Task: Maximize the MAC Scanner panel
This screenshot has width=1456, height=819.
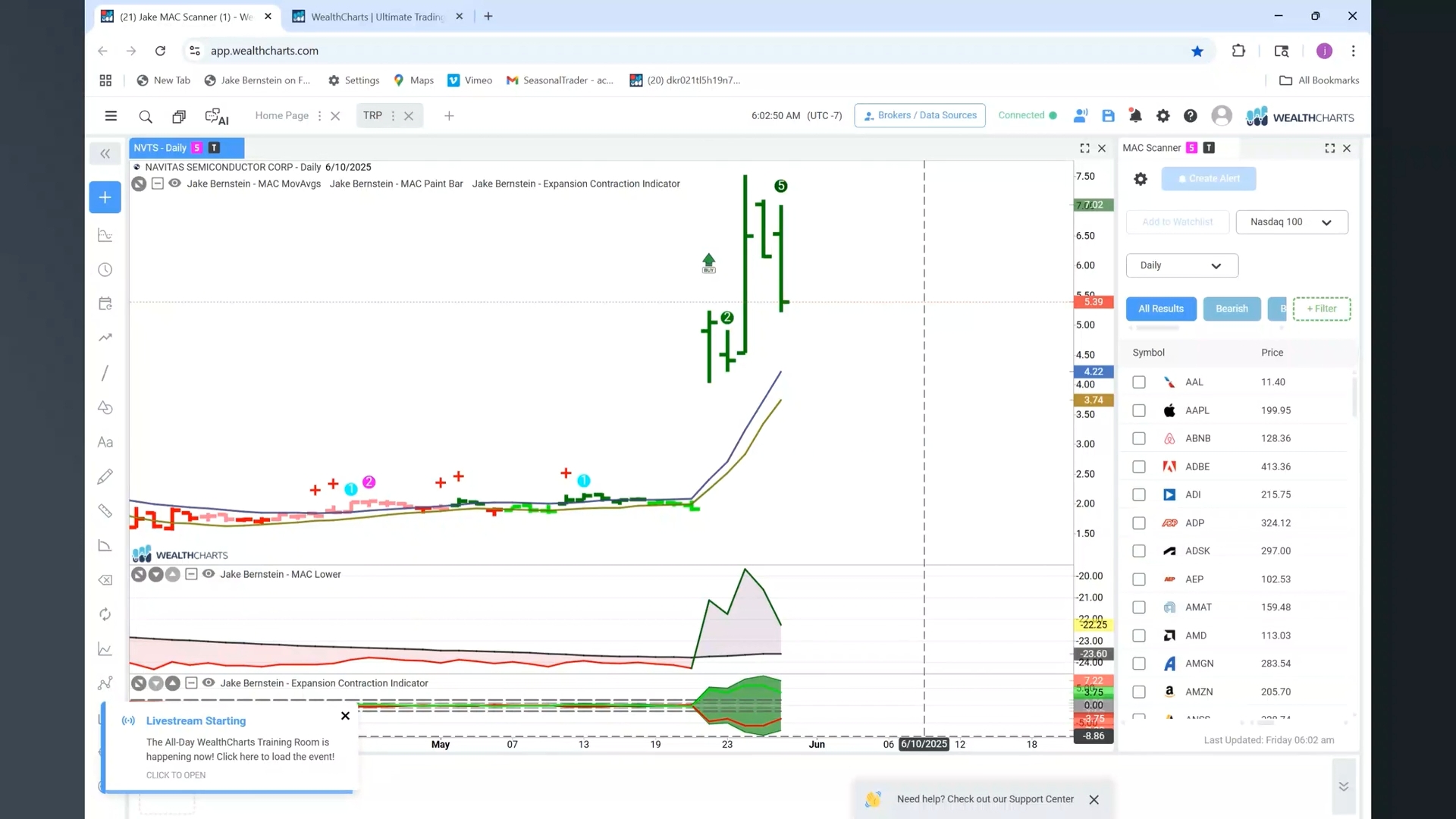Action: [1330, 149]
